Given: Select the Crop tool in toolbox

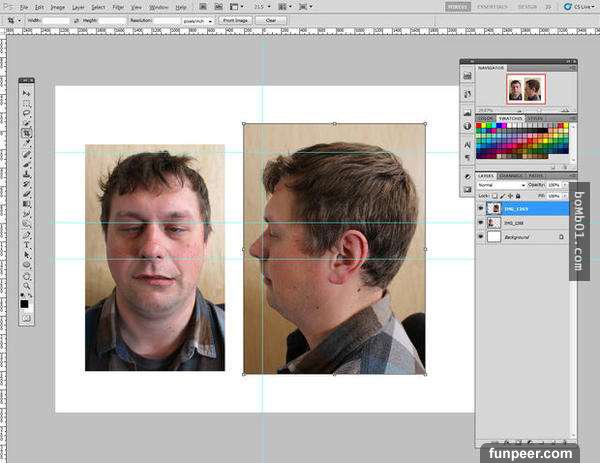Looking at the screenshot, I should (27, 133).
